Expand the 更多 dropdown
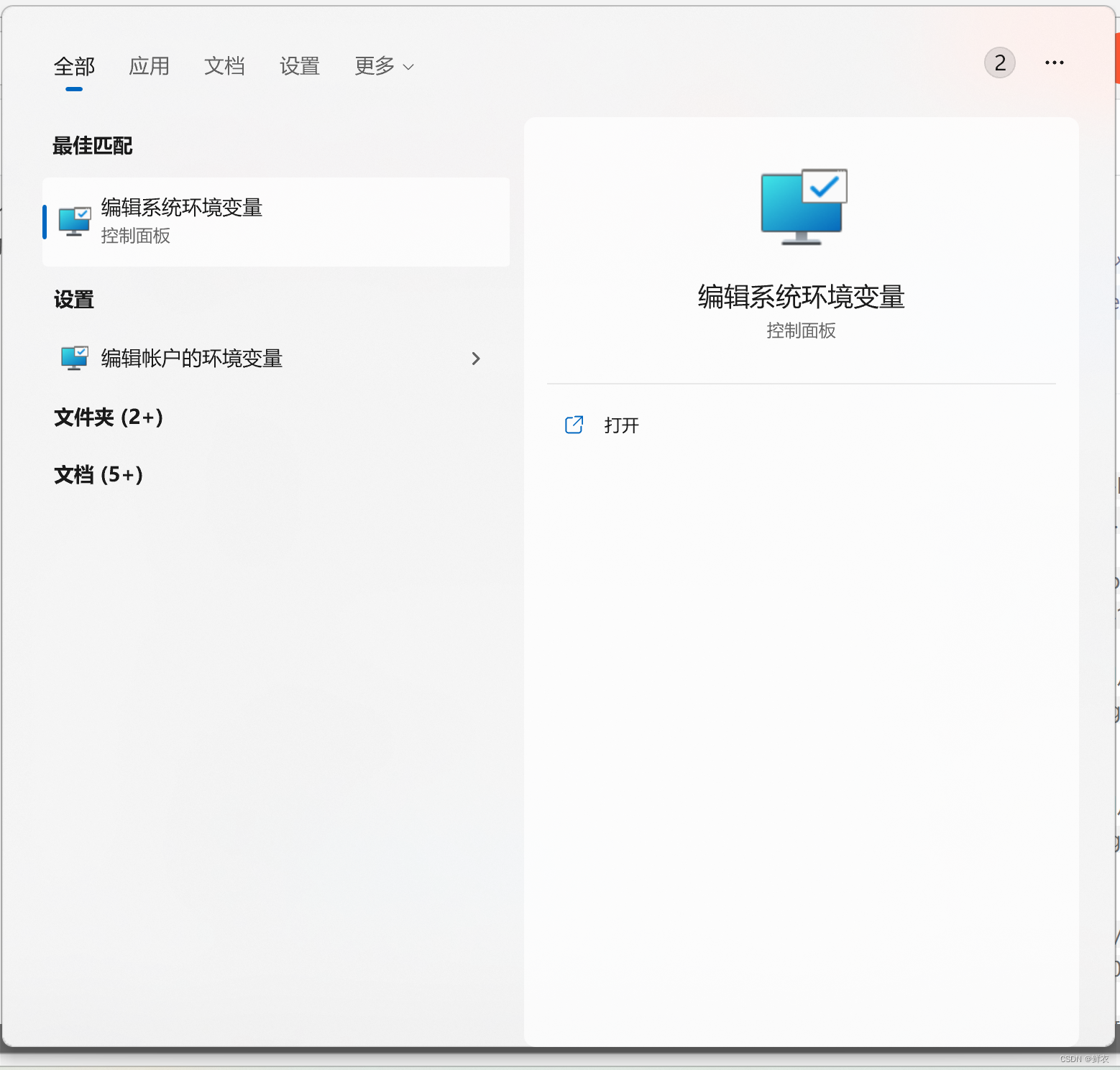Screen dimensions: 1120x1070 383,66
